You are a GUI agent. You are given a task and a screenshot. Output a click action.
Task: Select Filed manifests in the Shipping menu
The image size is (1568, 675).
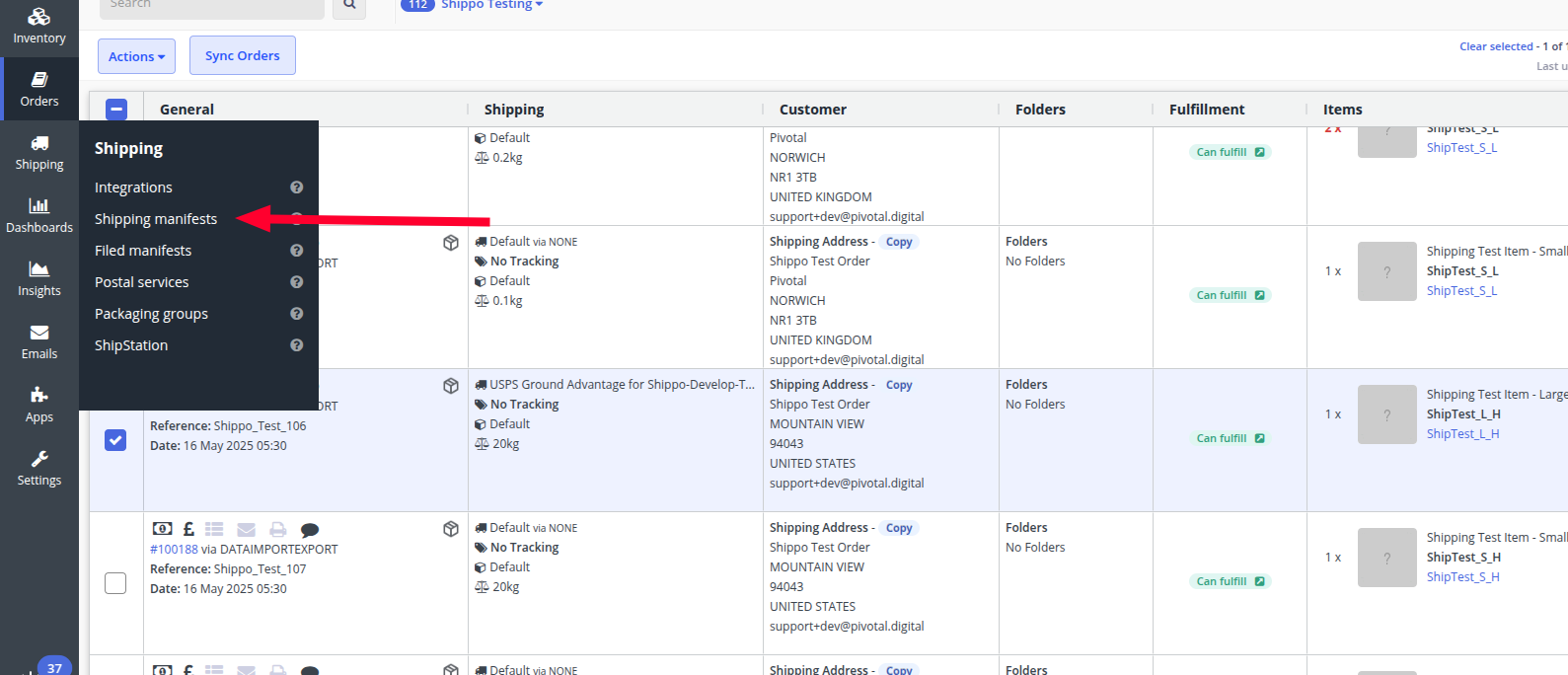(x=143, y=251)
